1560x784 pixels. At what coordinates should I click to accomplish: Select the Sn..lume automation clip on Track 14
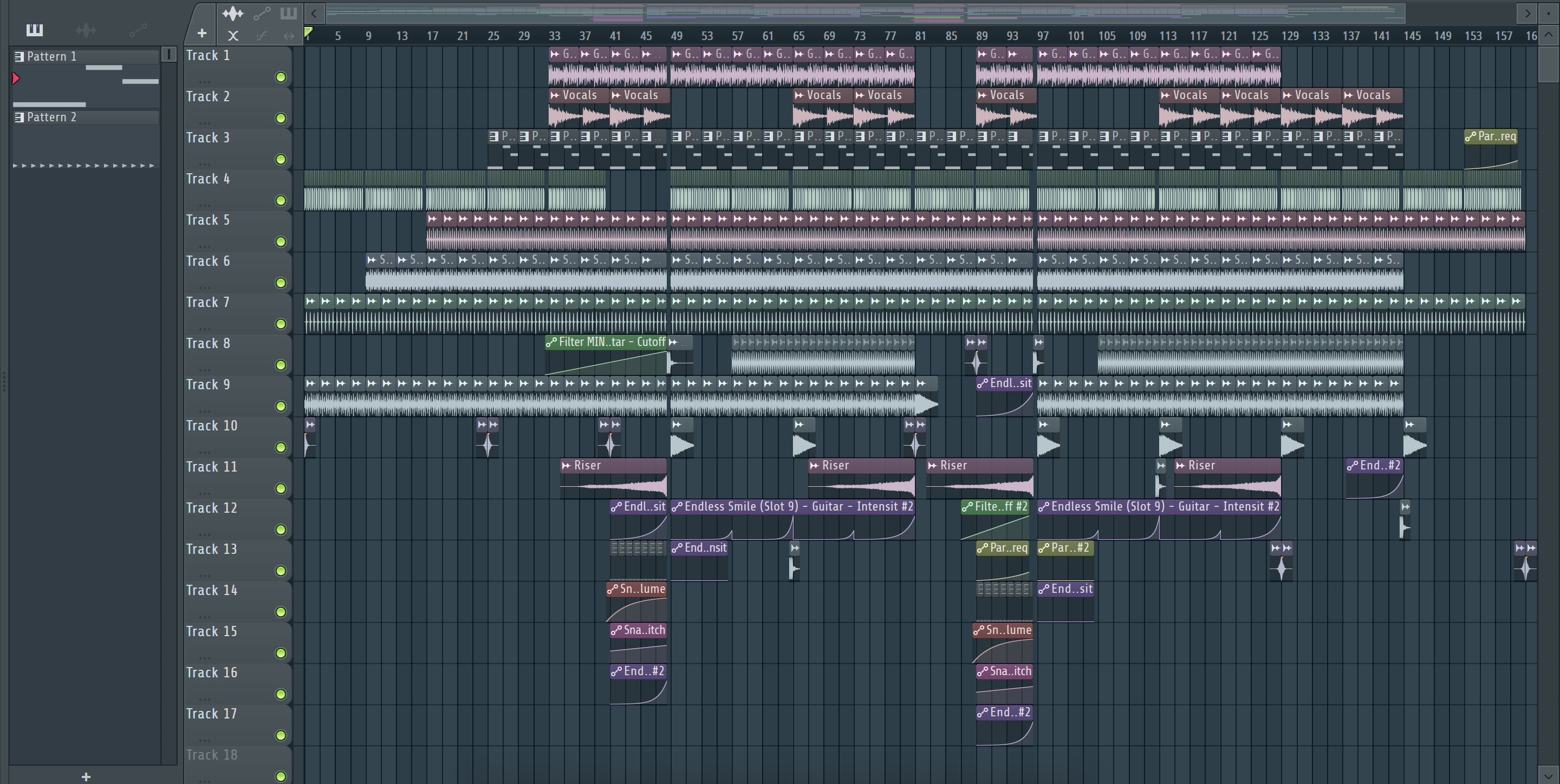(x=636, y=602)
